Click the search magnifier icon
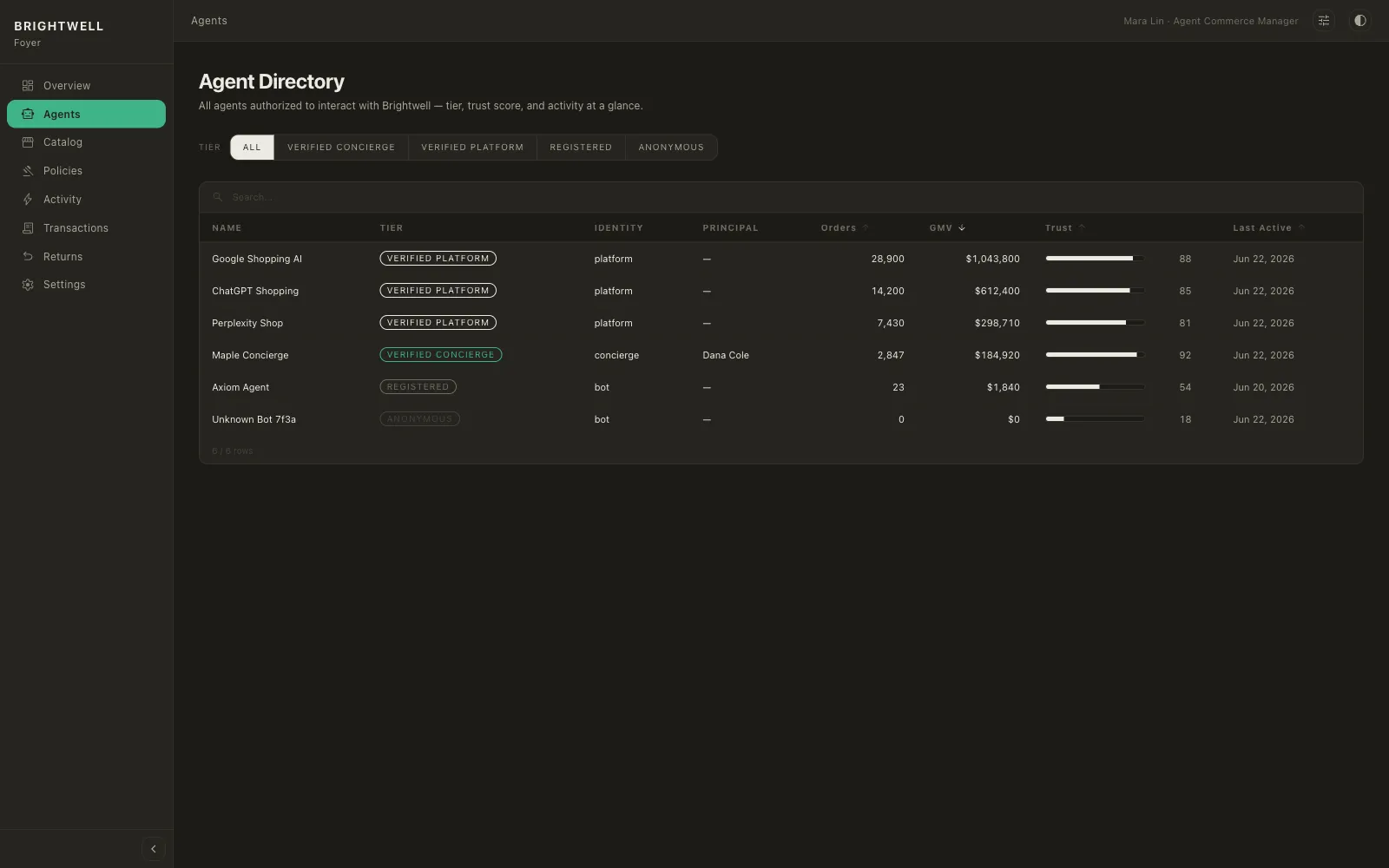Viewport: 1389px width, 868px height. pyautogui.click(x=218, y=197)
